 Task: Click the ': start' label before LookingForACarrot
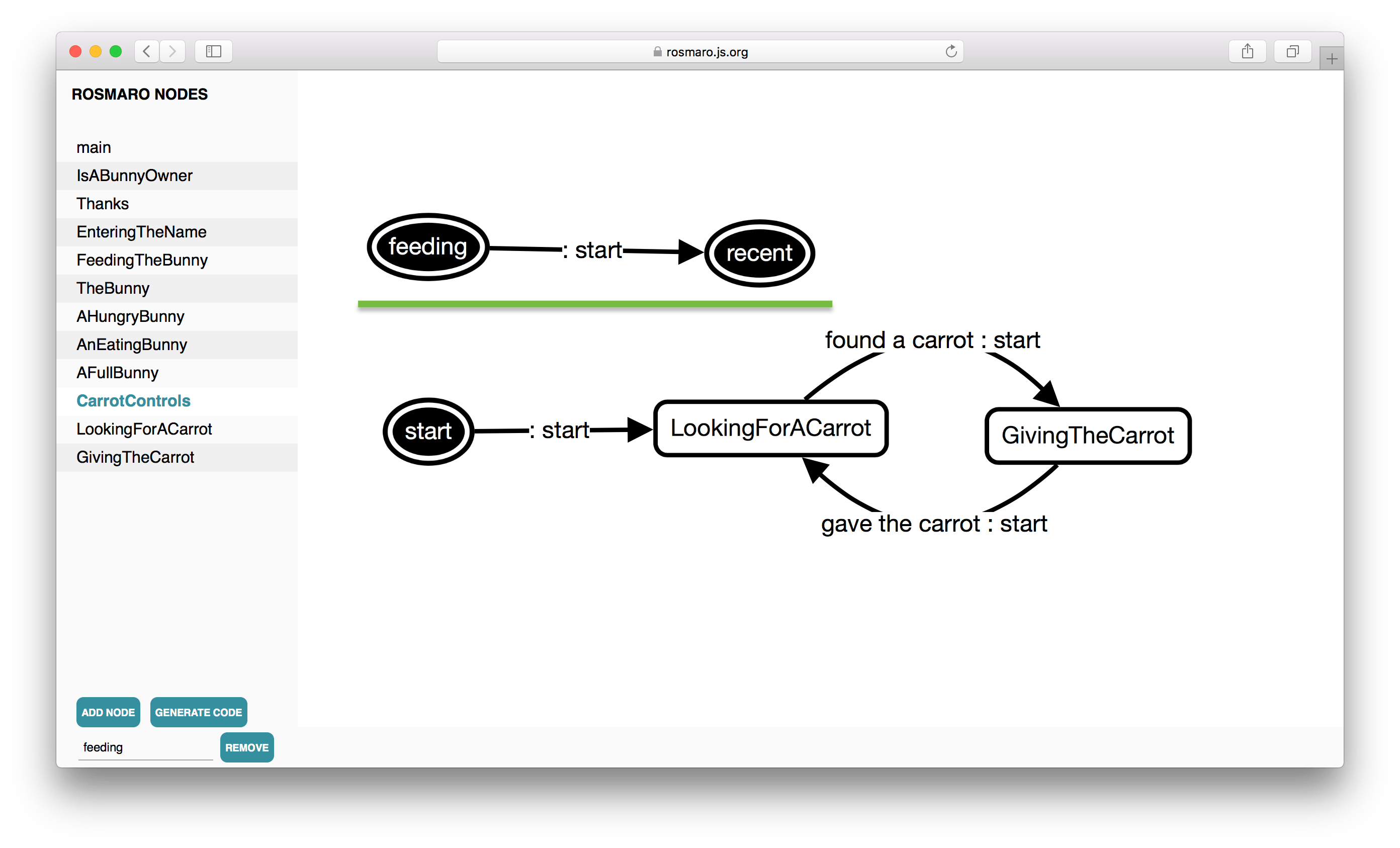559,430
